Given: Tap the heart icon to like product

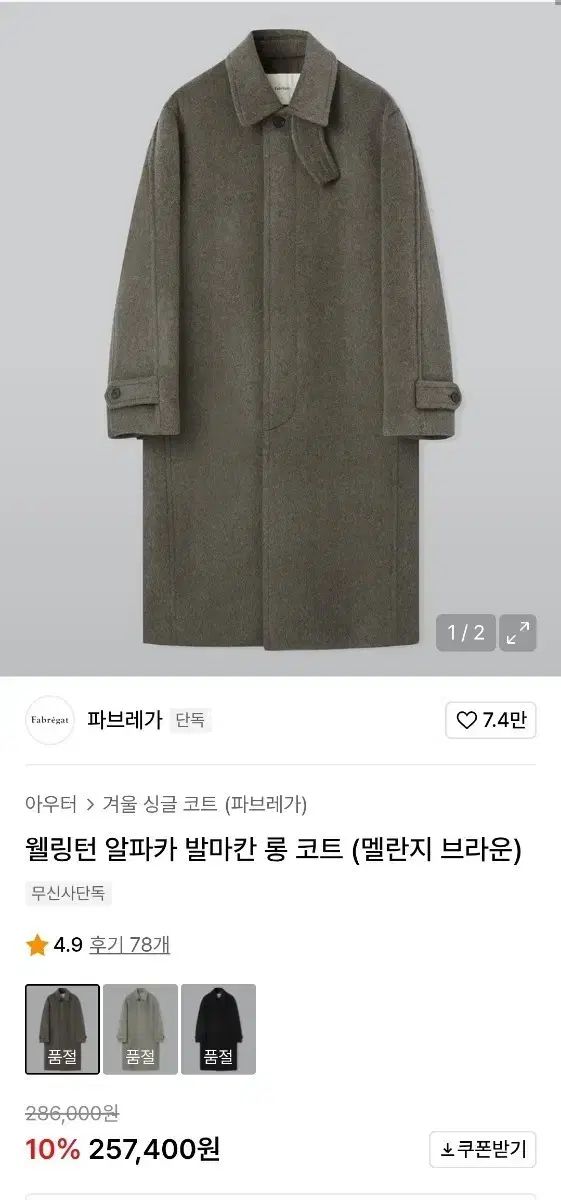Looking at the screenshot, I should click(x=467, y=720).
